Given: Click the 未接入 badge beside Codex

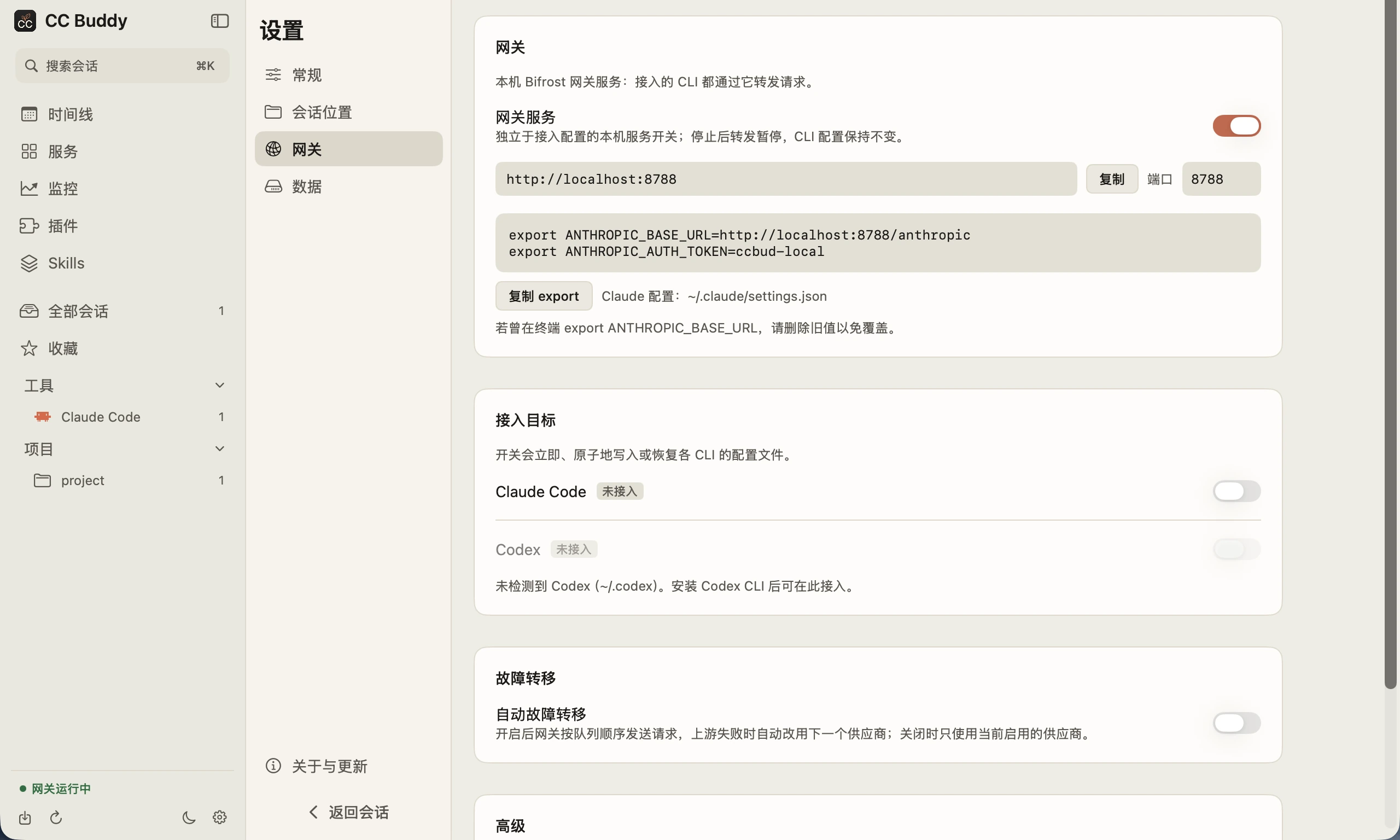Looking at the screenshot, I should tap(574, 549).
